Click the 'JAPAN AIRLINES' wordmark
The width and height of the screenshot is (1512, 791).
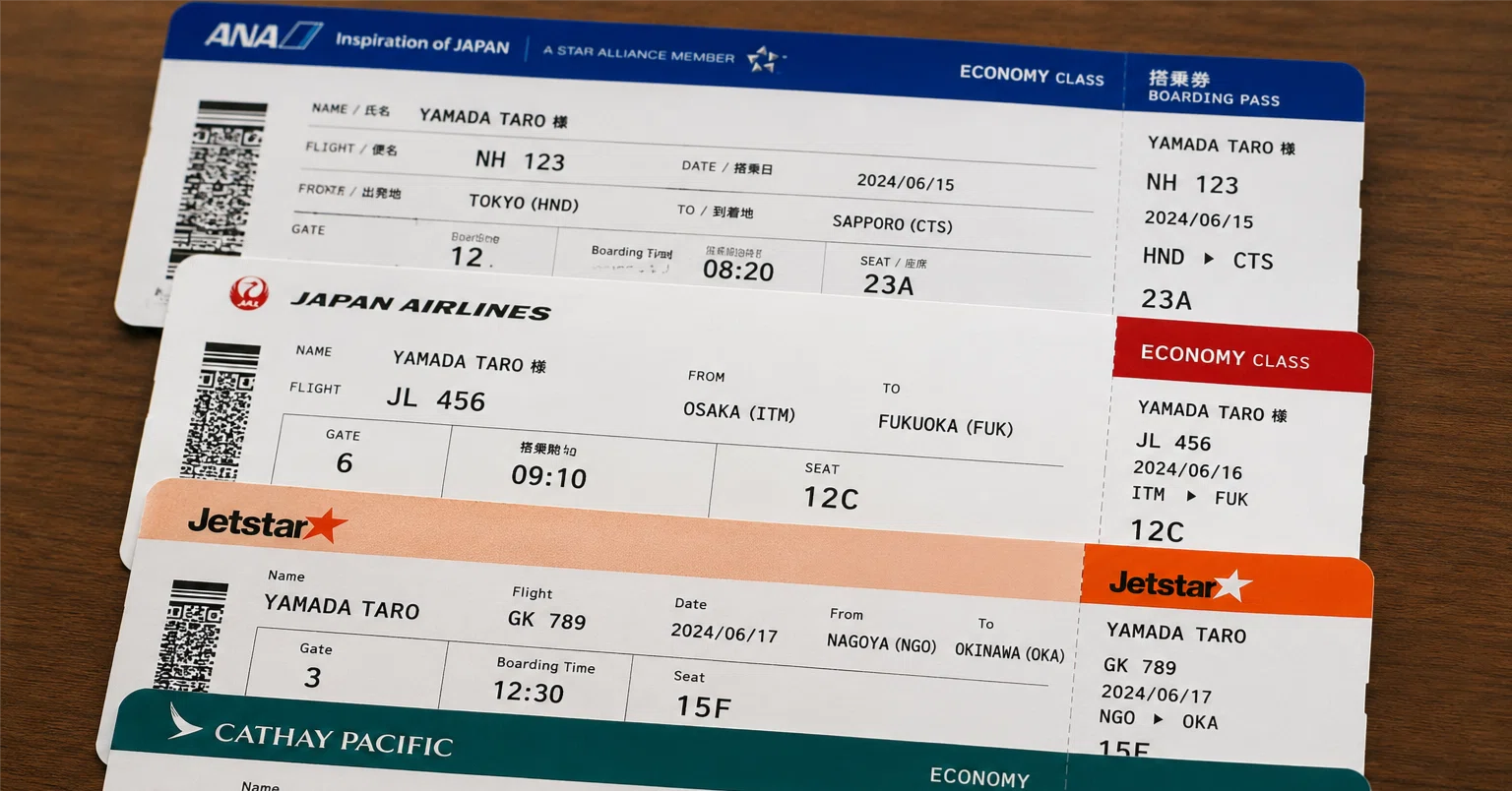pos(420,306)
